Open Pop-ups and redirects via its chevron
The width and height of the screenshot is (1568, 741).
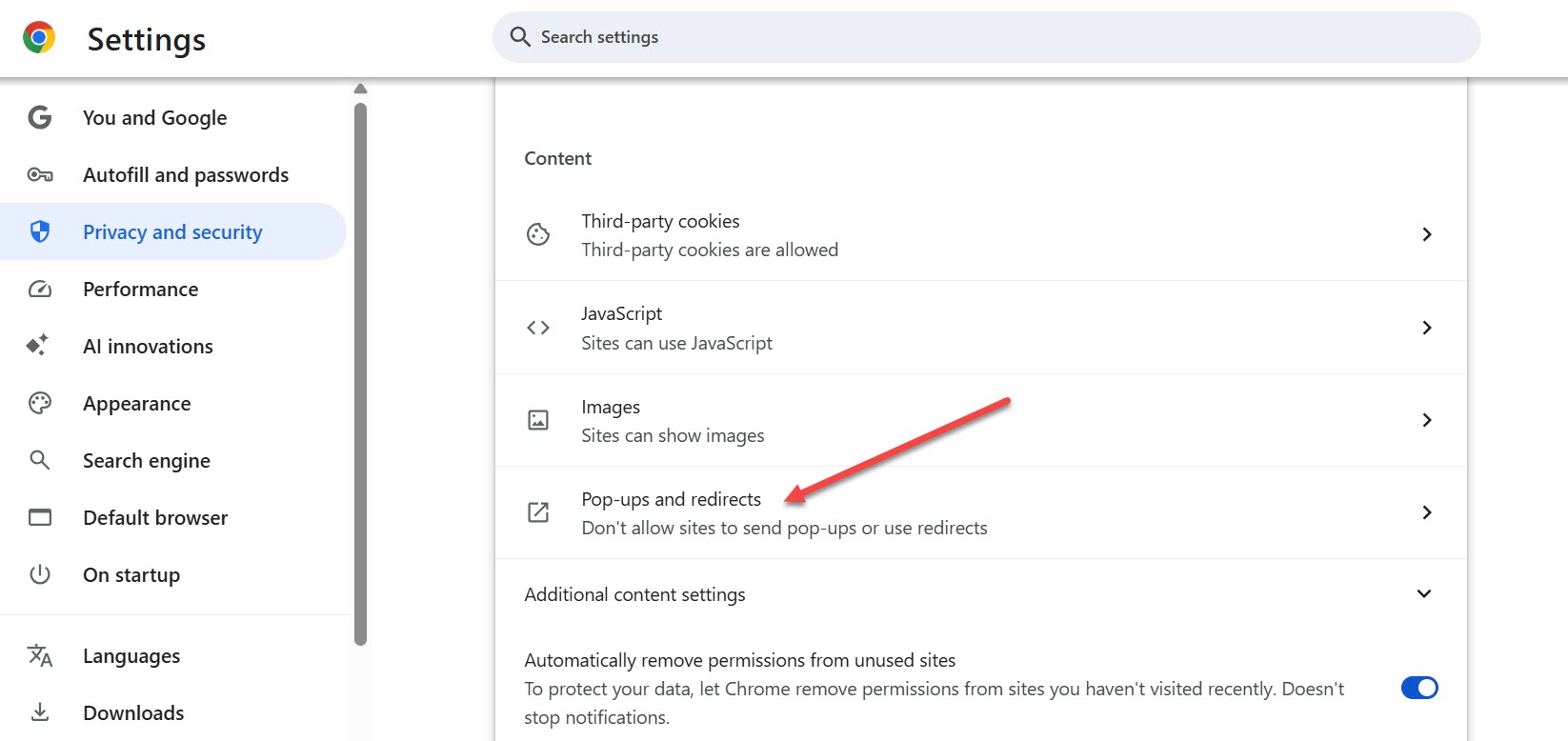(1427, 512)
